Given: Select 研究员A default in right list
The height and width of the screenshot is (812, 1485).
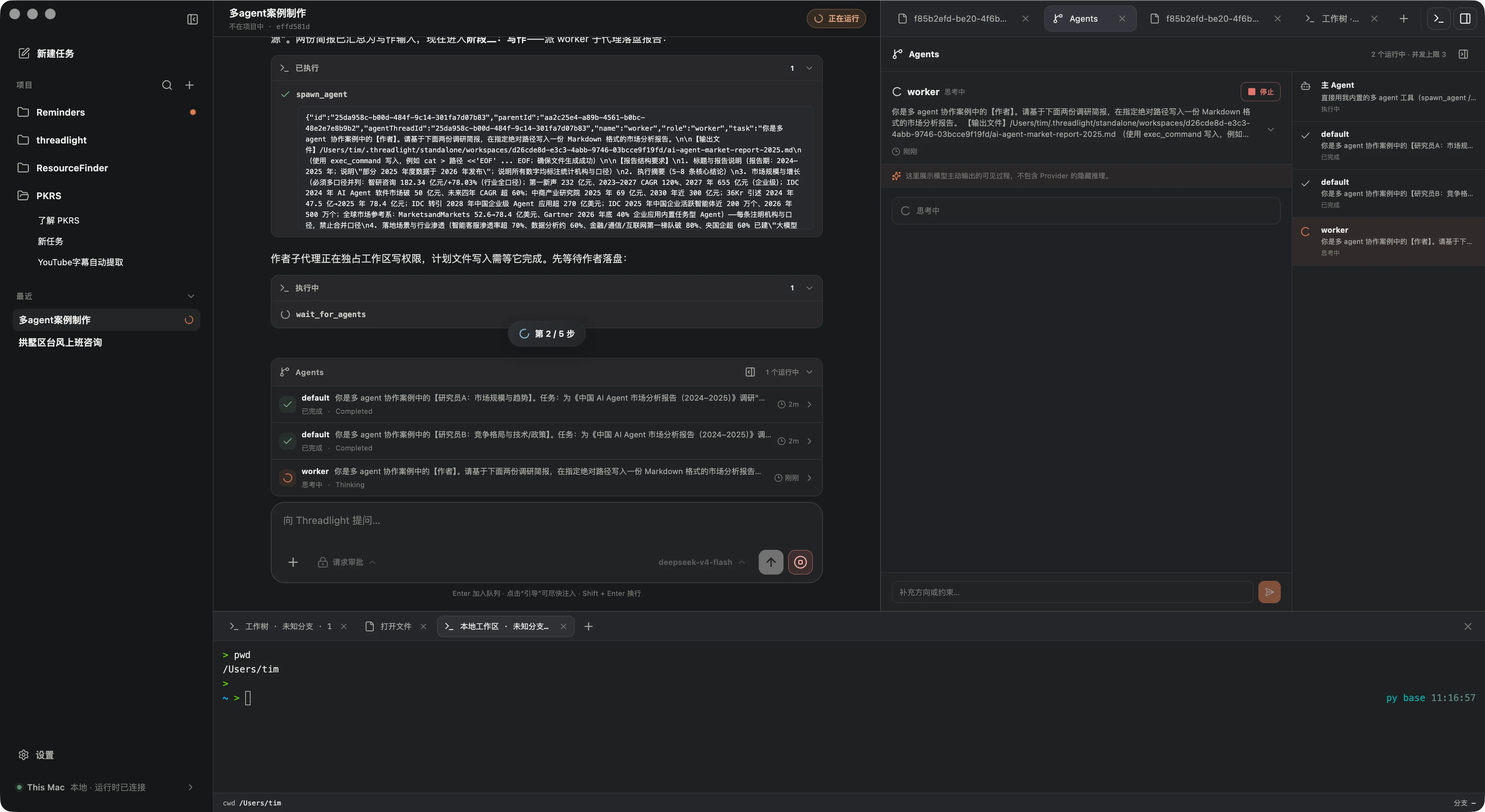Looking at the screenshot, I should [x=1388, y=145].
